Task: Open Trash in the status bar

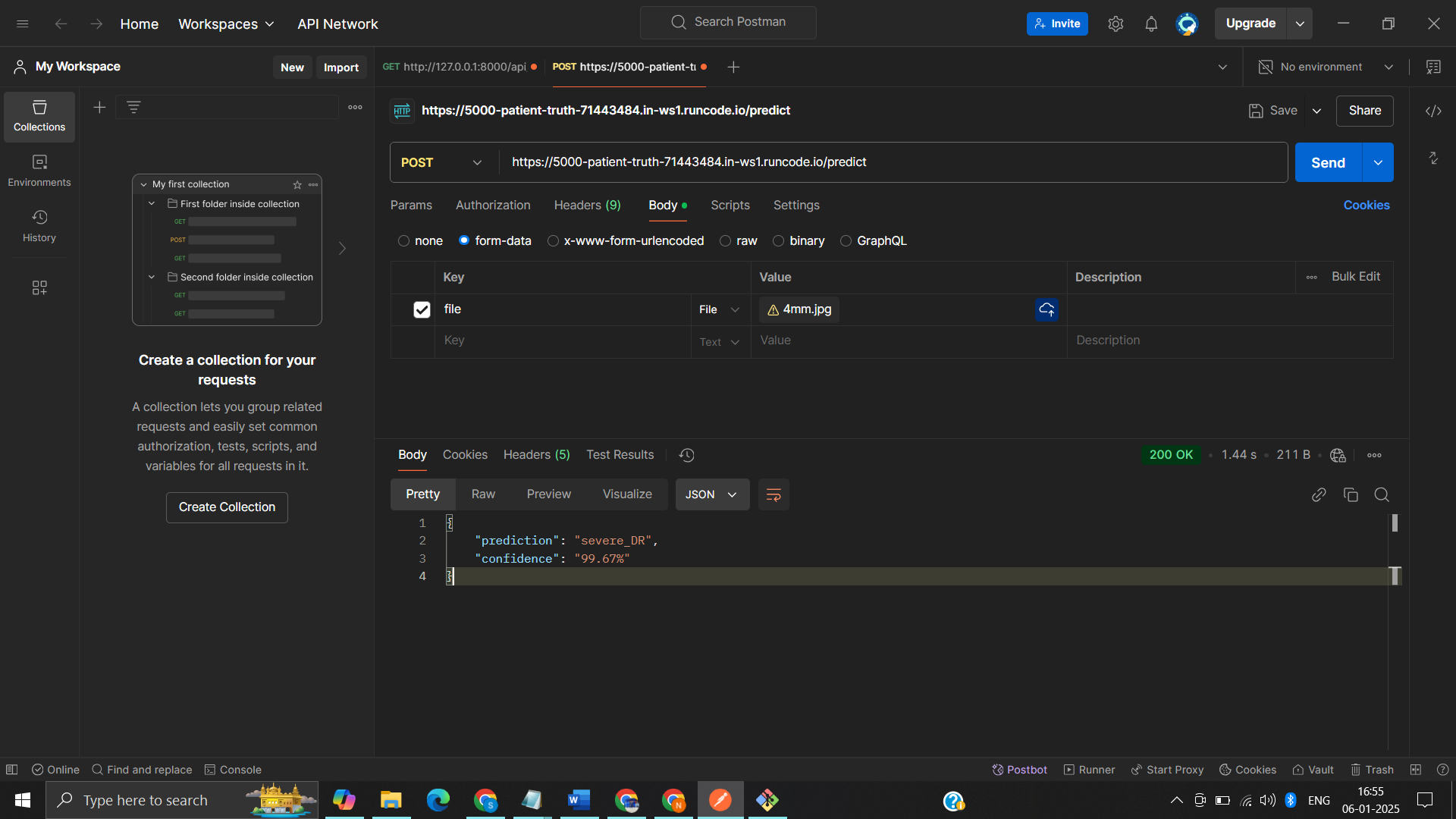Action: point(1372,770)
